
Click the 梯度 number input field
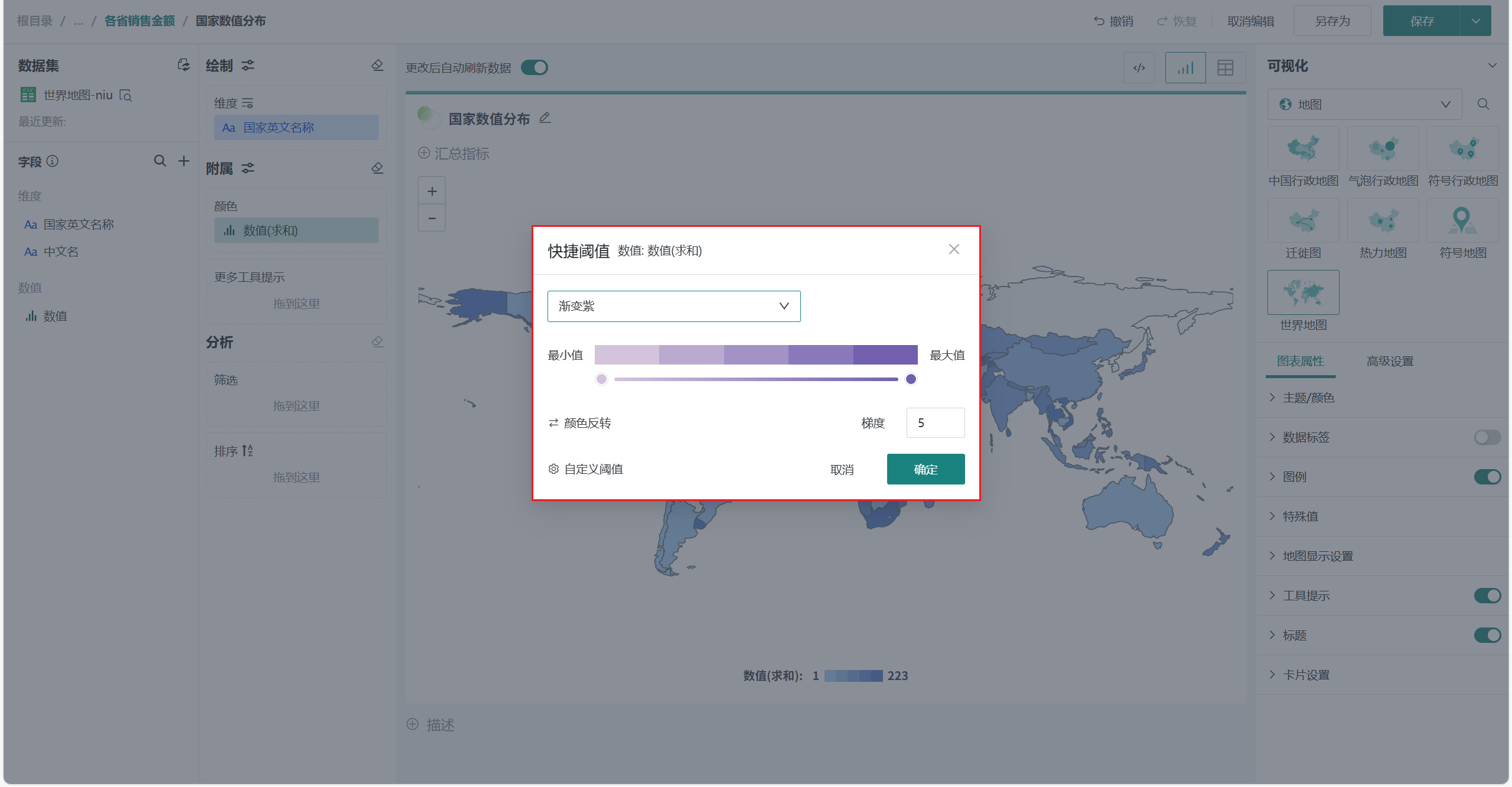935,423
